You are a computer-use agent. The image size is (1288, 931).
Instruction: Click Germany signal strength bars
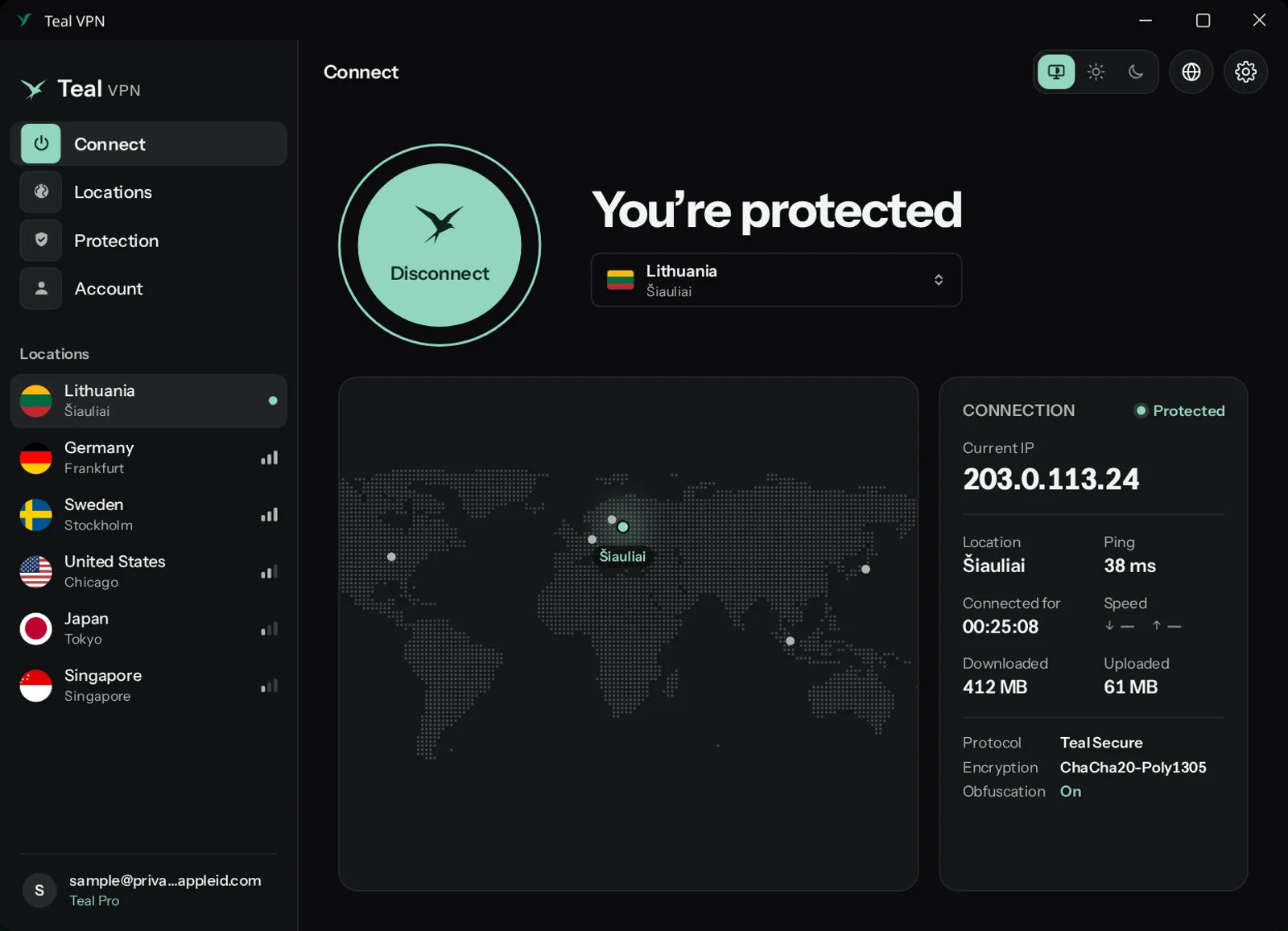pos(269,458)
